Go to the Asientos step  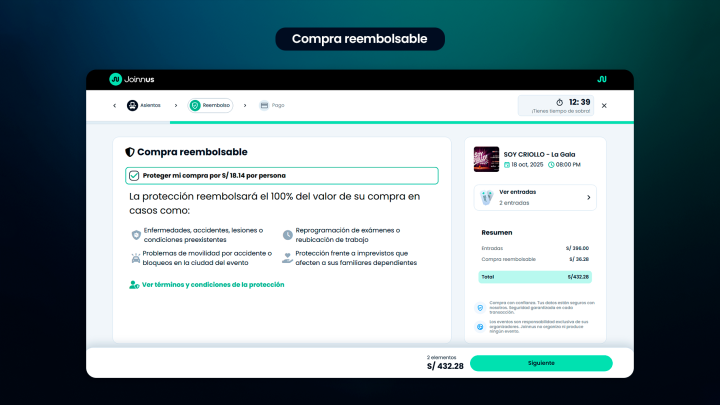[x=152, y=105]
